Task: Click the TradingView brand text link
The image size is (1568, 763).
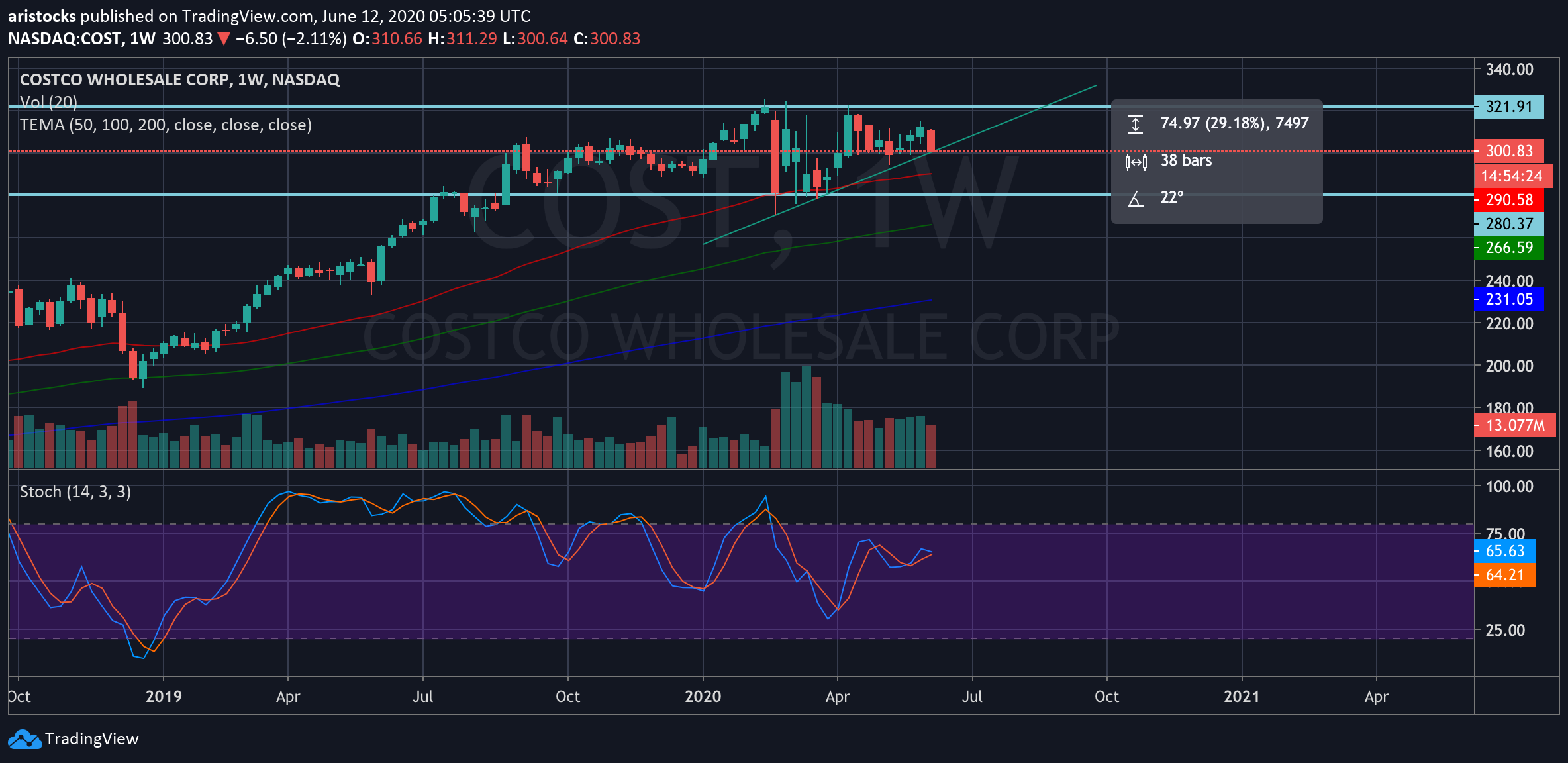Action: (91, 739)
